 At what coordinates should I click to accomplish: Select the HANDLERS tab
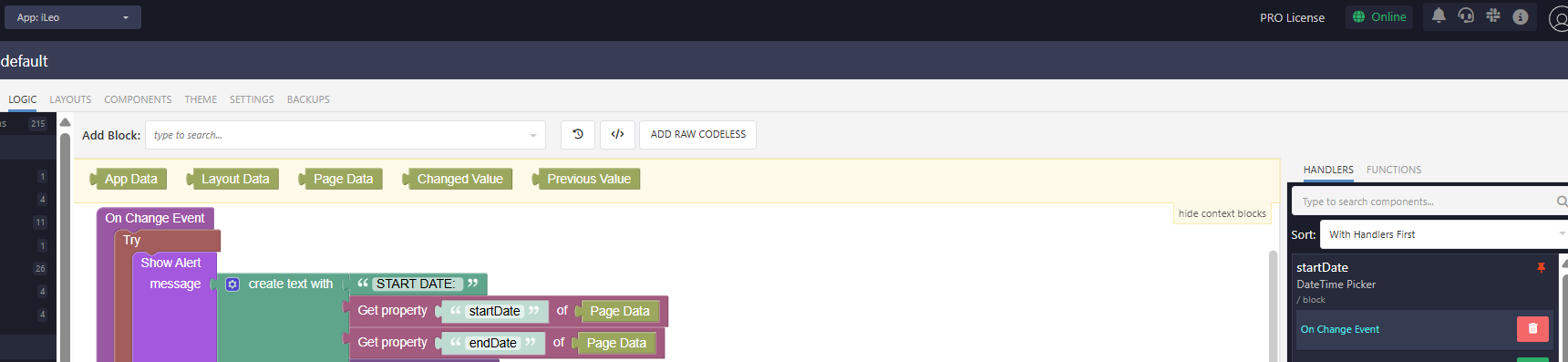[1328, 170]
